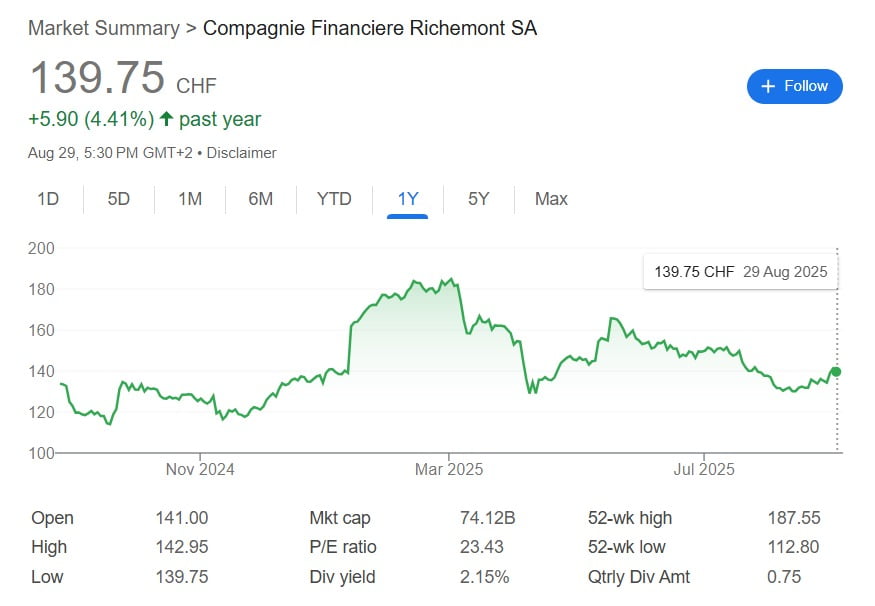Select the 1M range tab
Screen dimensions: 875x606
[x=190, y=199]
